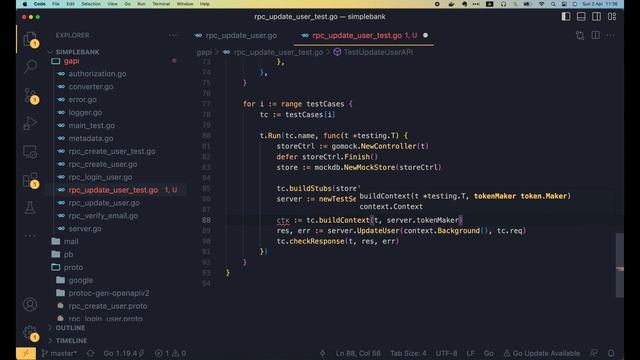Toggle the secondary side bar layout icon
640x360 pixels.
[596, 16]
